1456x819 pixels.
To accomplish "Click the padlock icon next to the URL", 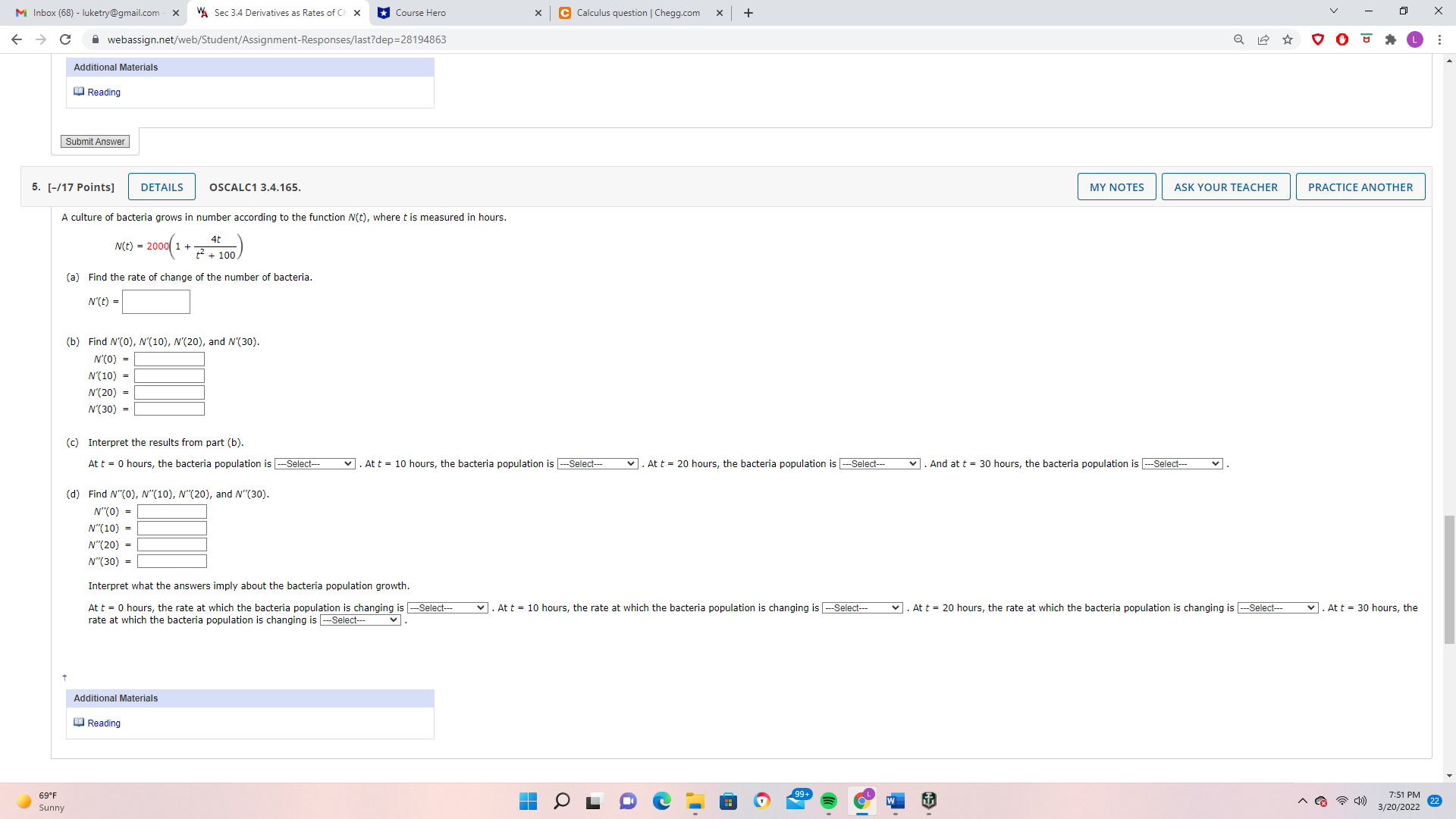I will click(96, 39).
